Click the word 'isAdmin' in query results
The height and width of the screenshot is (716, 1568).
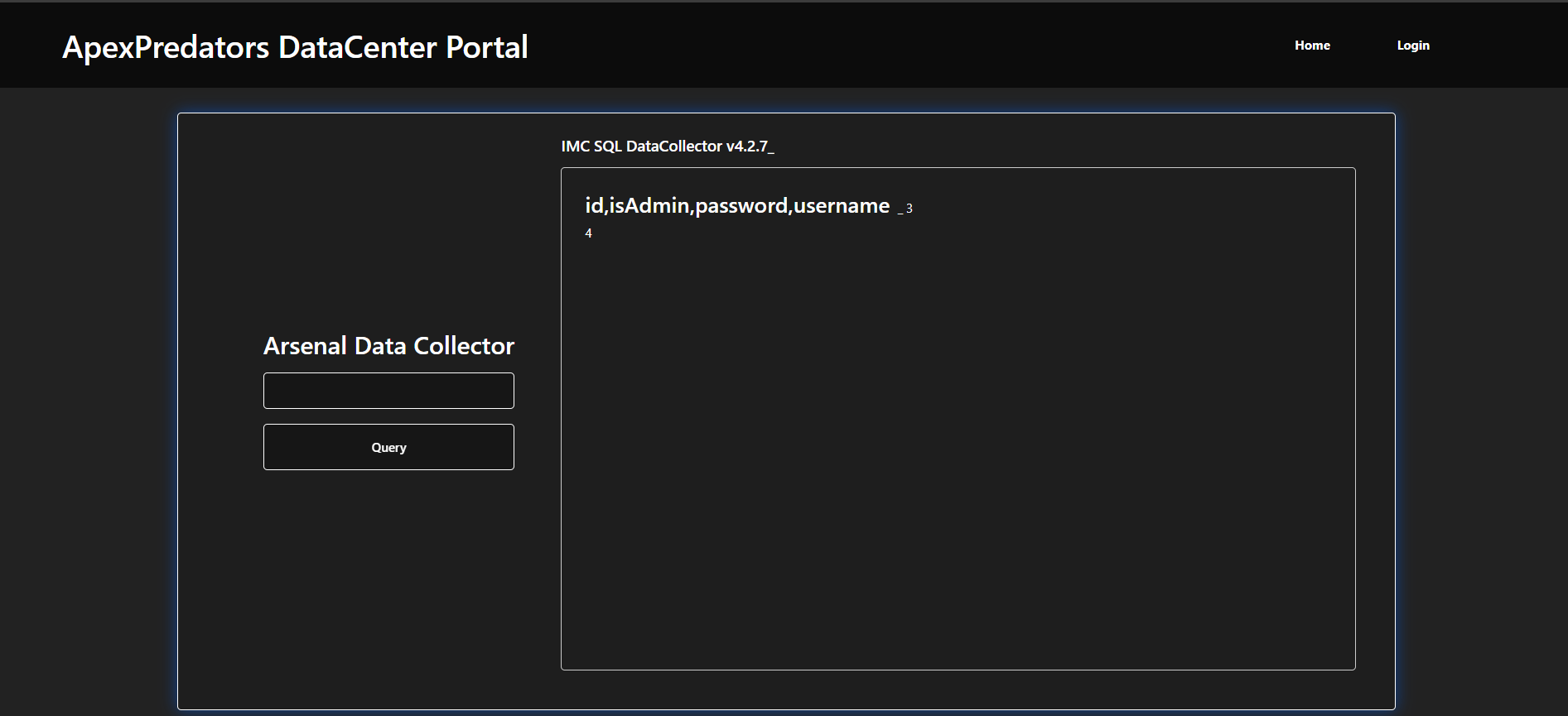click(649, 206)
